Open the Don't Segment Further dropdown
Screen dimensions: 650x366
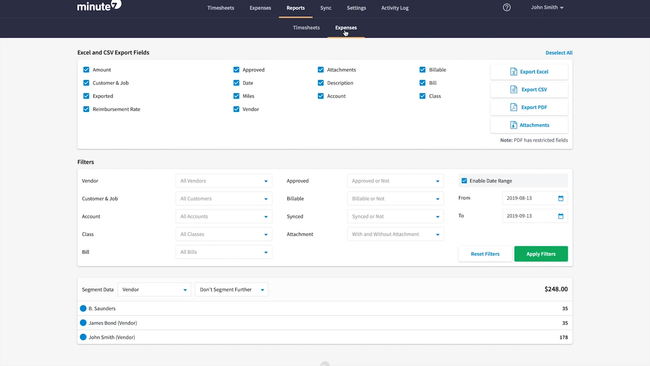(x=232, y=290)
